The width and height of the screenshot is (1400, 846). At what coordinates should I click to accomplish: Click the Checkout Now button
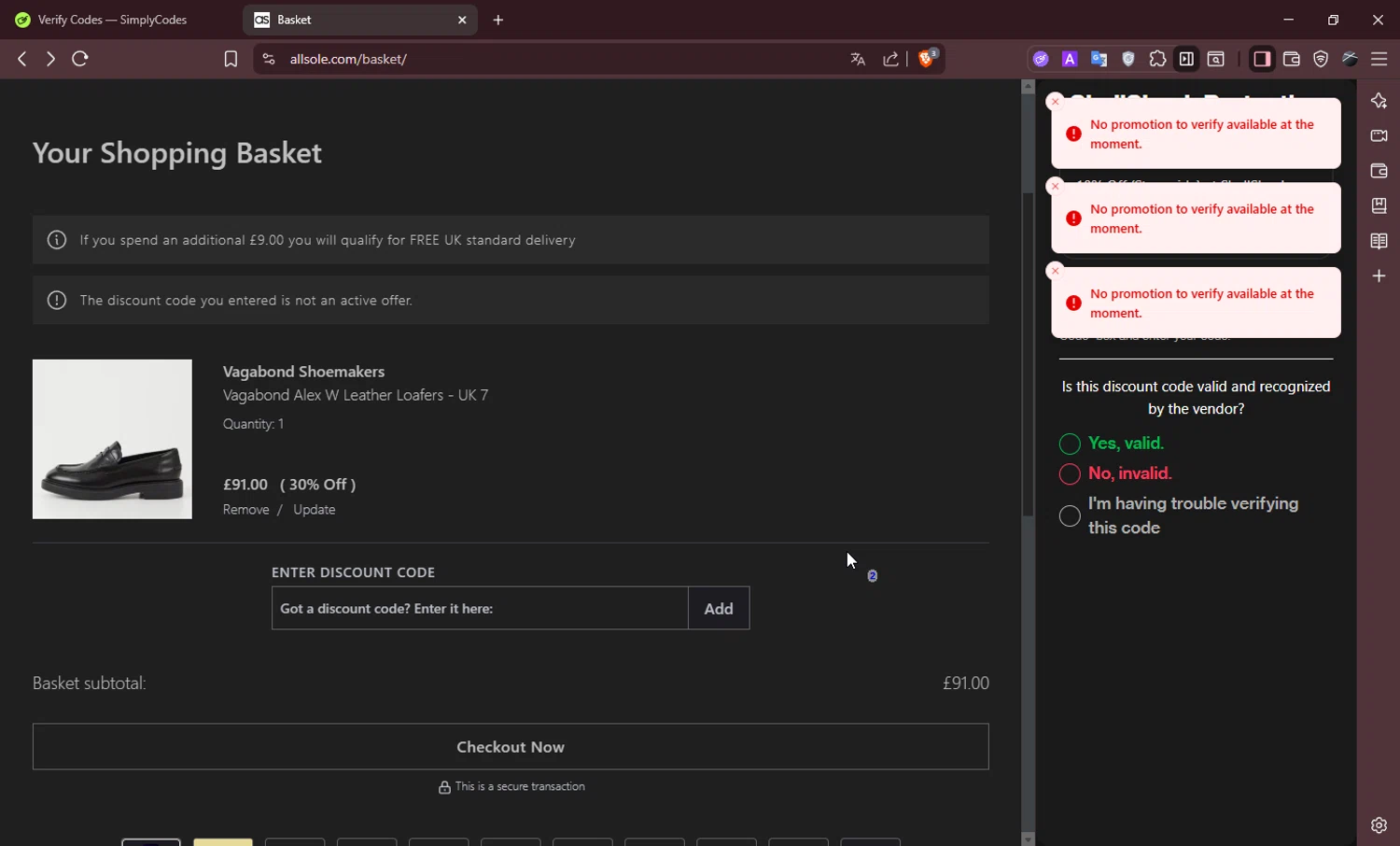pos(511,747)
